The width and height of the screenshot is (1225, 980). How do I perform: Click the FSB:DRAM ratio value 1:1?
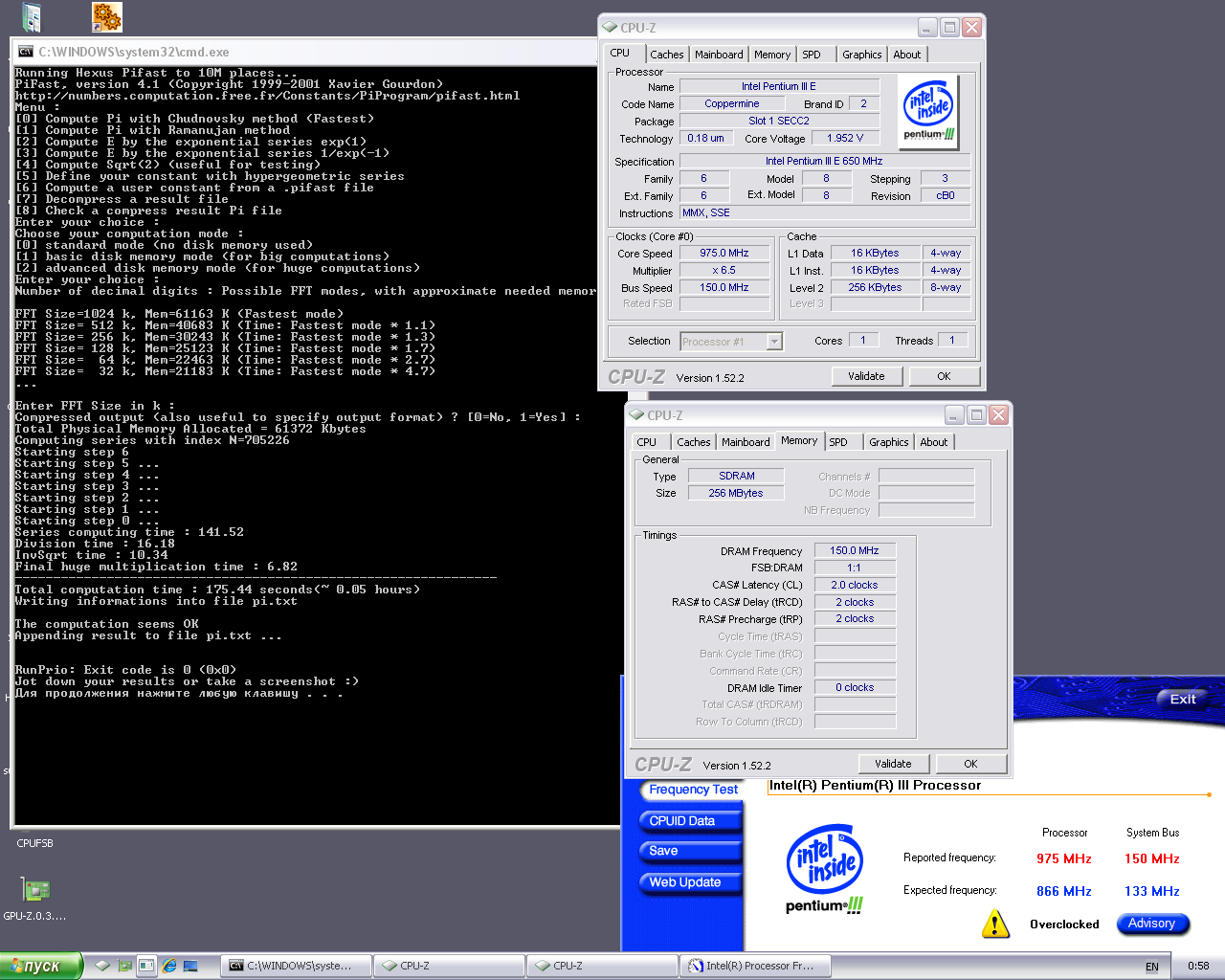855,568
